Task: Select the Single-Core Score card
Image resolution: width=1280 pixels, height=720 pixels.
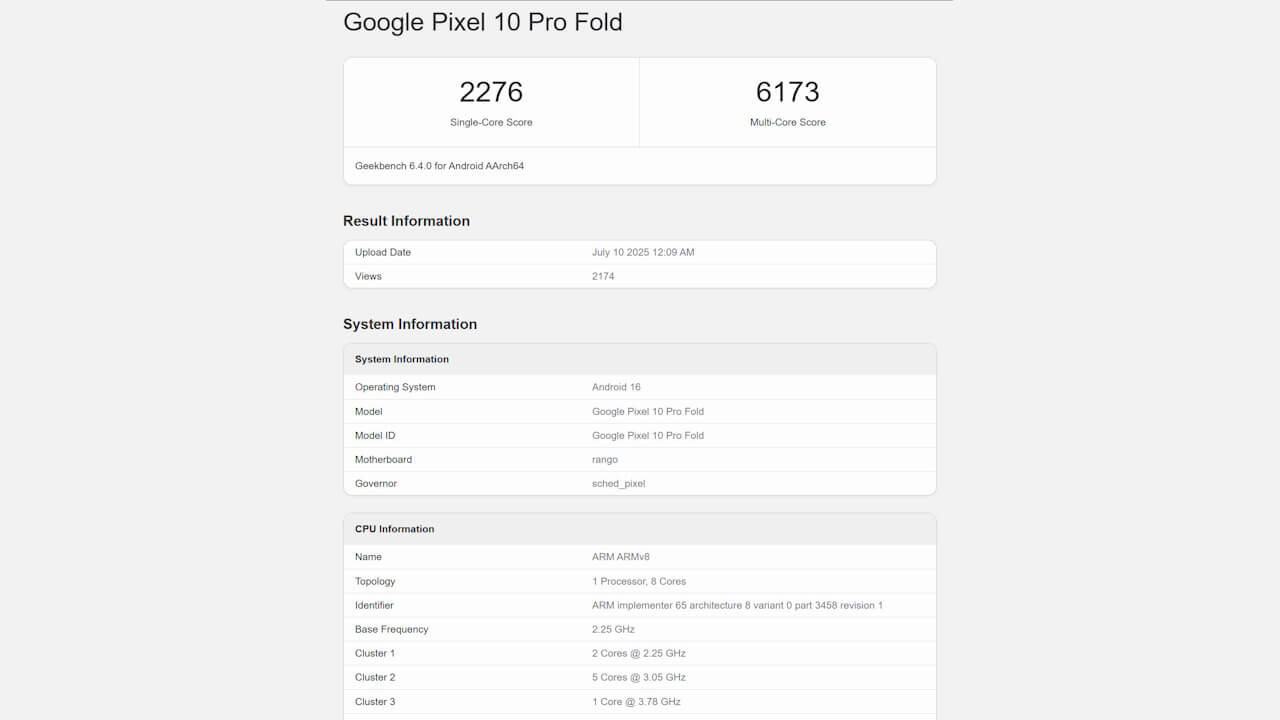Action: tap(490, 101)
